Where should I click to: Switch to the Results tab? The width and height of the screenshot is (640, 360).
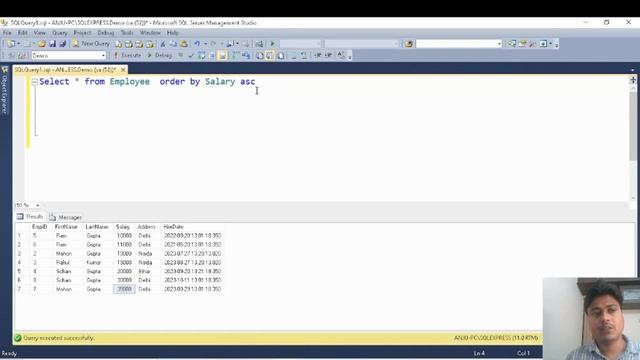(x=30, y=217)
